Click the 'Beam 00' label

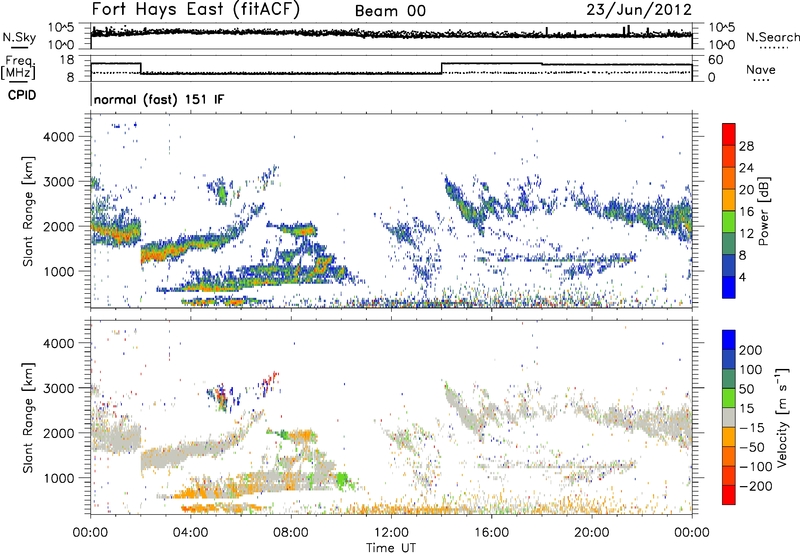[x=390, y=11]
